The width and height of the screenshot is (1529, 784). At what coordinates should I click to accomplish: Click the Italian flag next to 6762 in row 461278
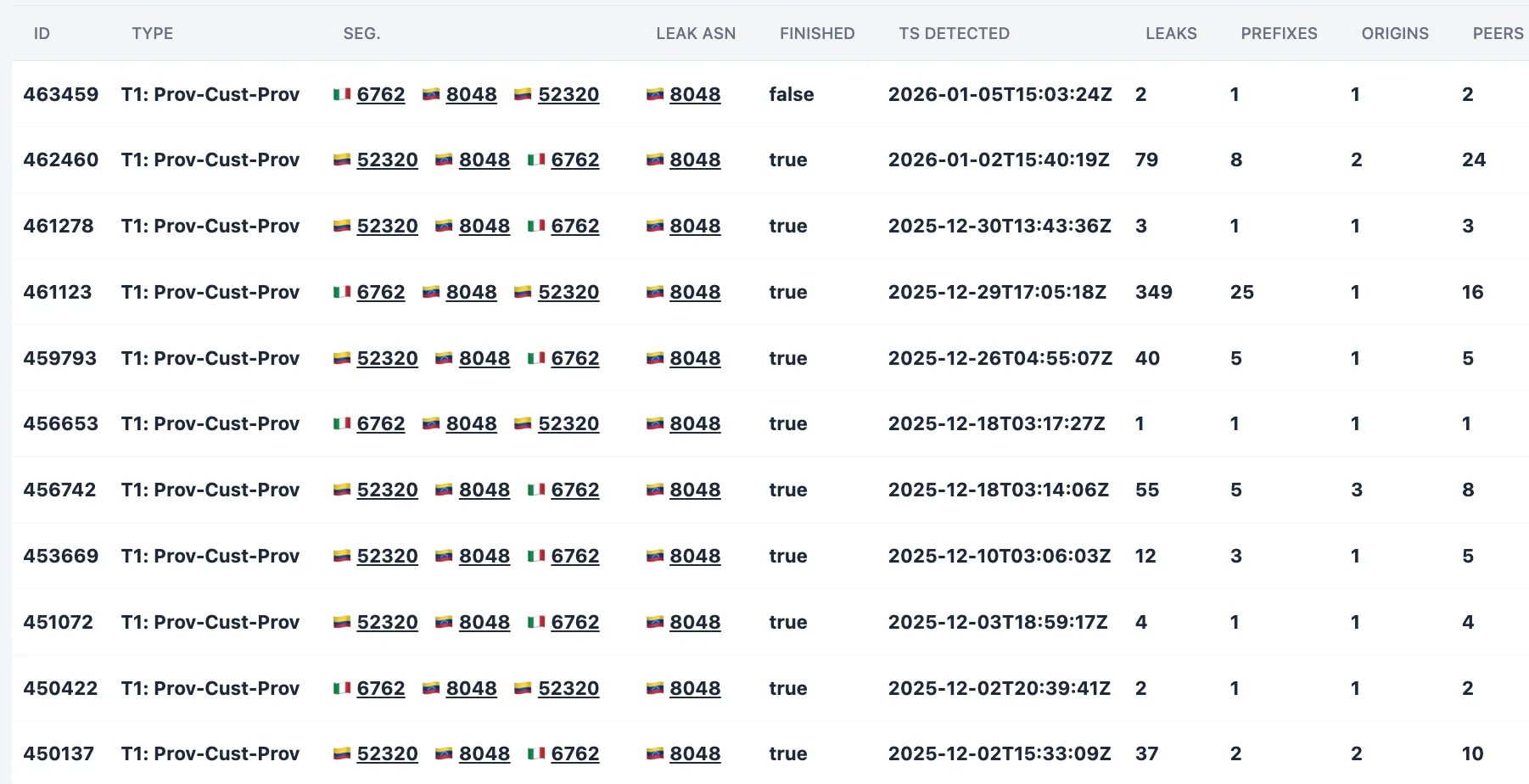535,227
